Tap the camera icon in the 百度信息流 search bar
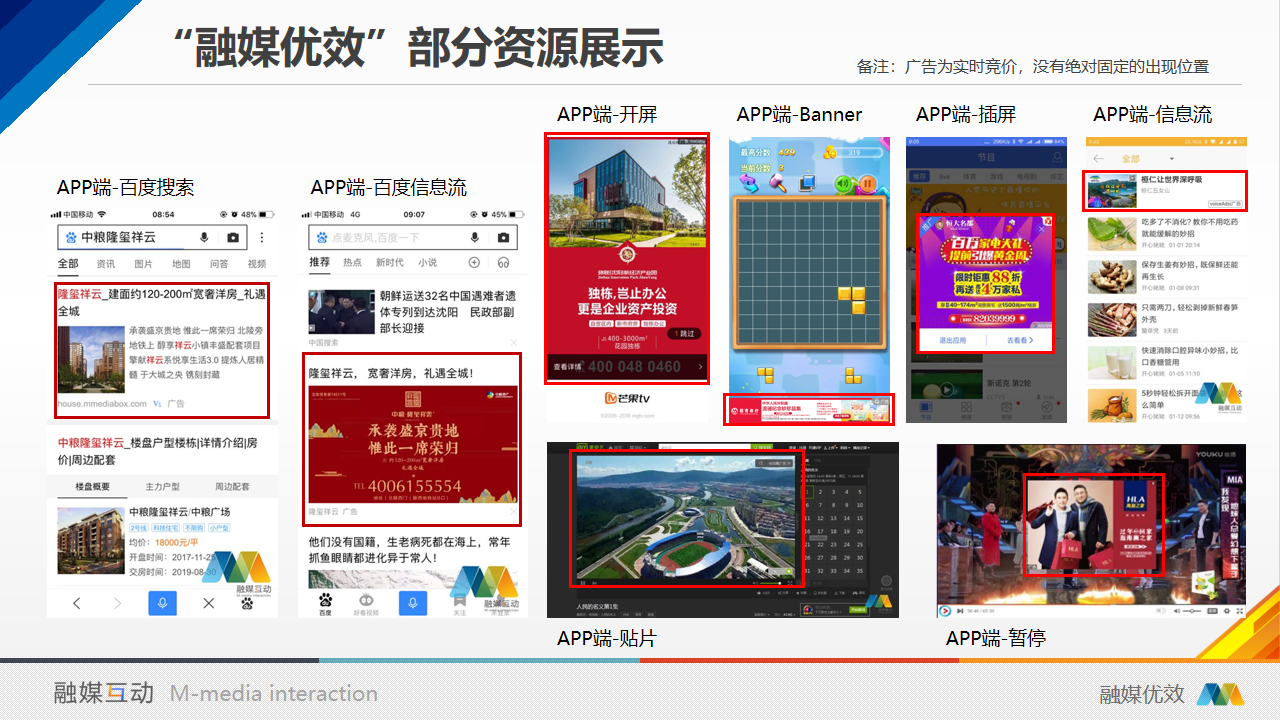Screen dimensions: 1280x720 tap(503, 237)
